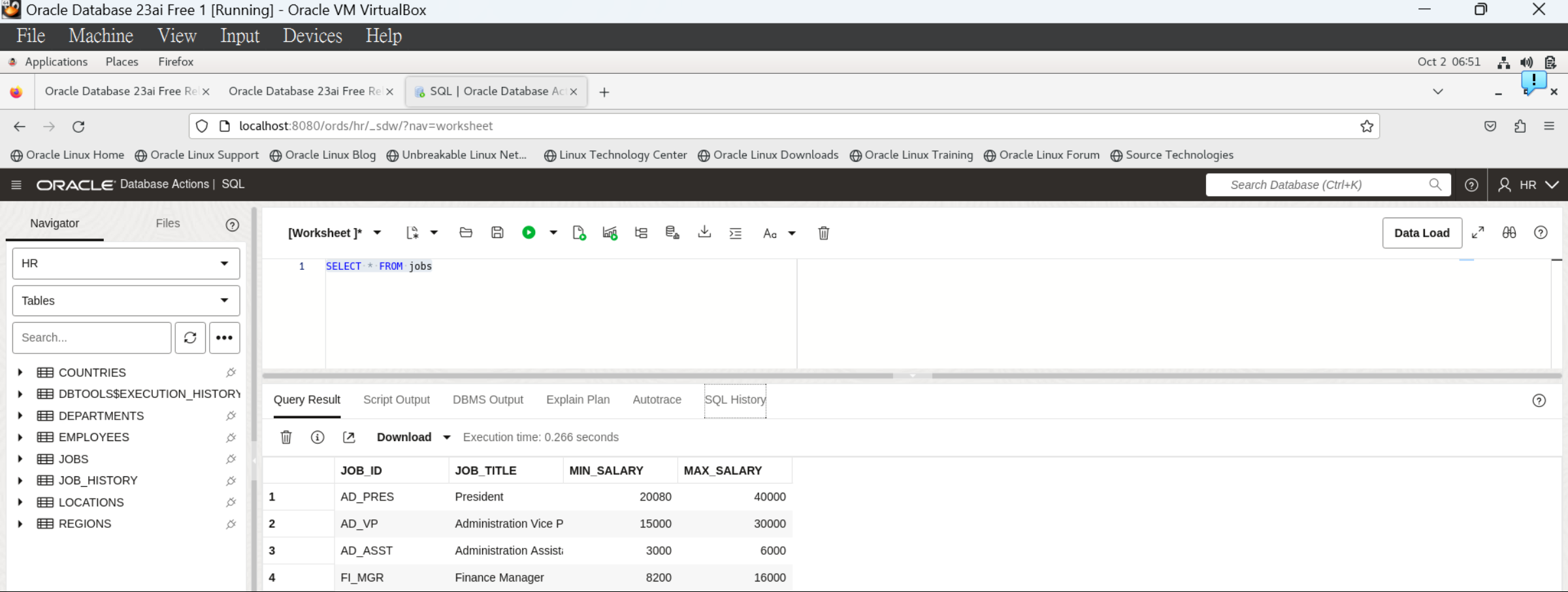Pin the JOBS table
Image resolution: width=1568 pixels, height=592 pixels.
point(231,459)
